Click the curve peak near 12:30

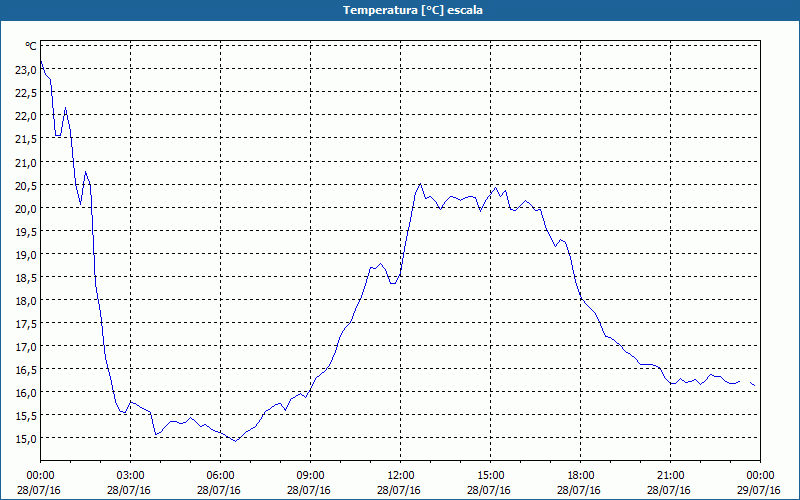[420, 184]
